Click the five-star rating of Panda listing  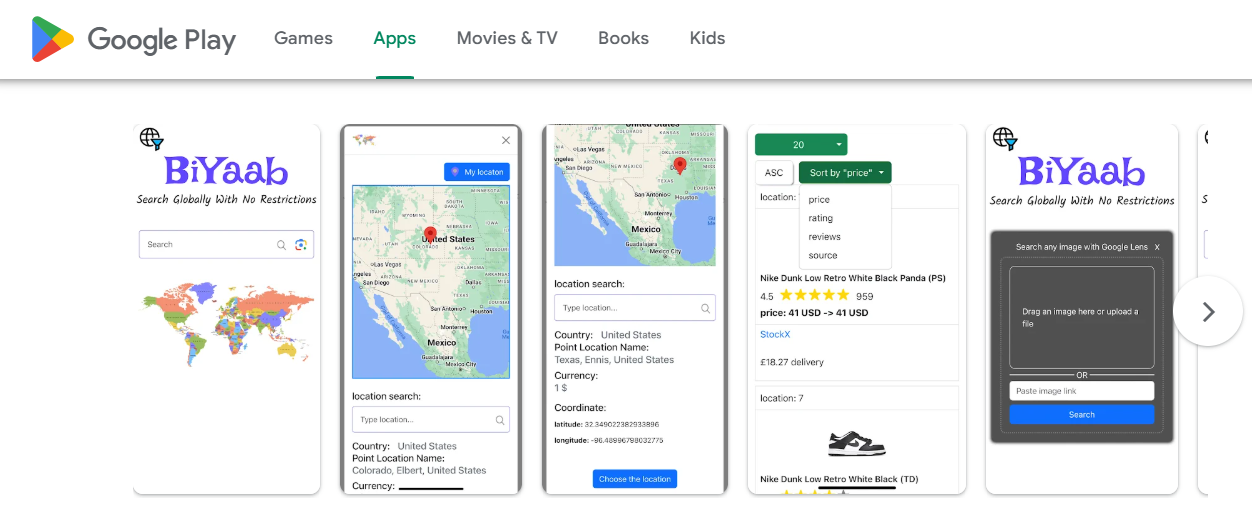coord(815,295)
